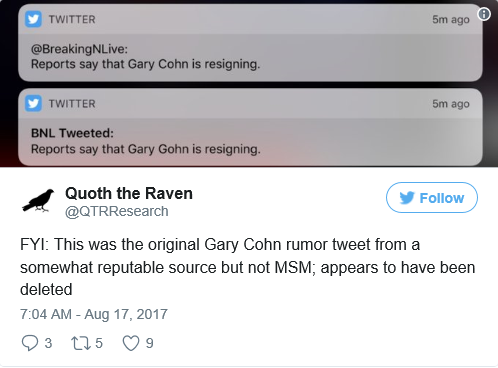Click the Twitter bird inside Follow button

407,198
